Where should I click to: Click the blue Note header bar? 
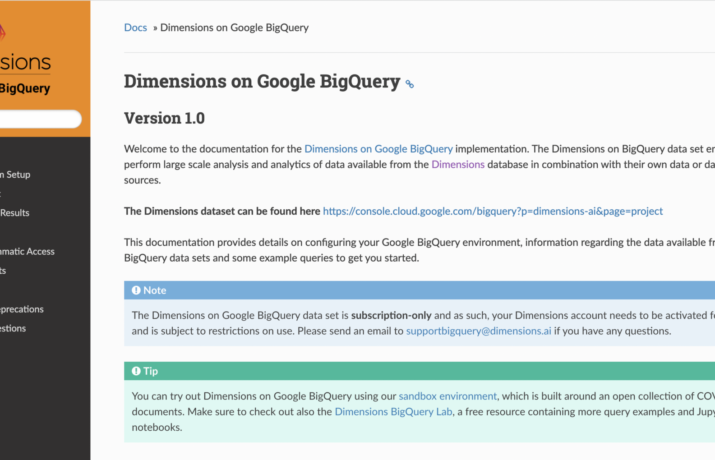point(420,290)
